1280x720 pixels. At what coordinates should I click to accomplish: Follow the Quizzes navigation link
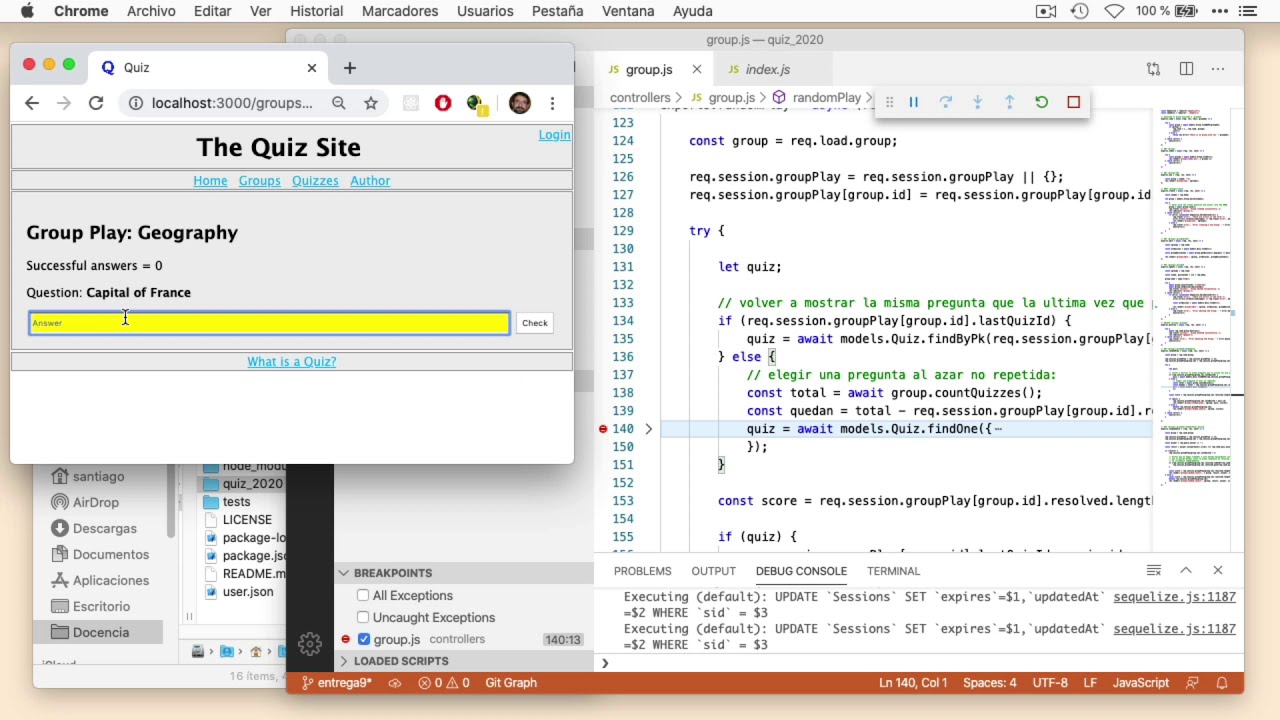(x=315, y=181)
